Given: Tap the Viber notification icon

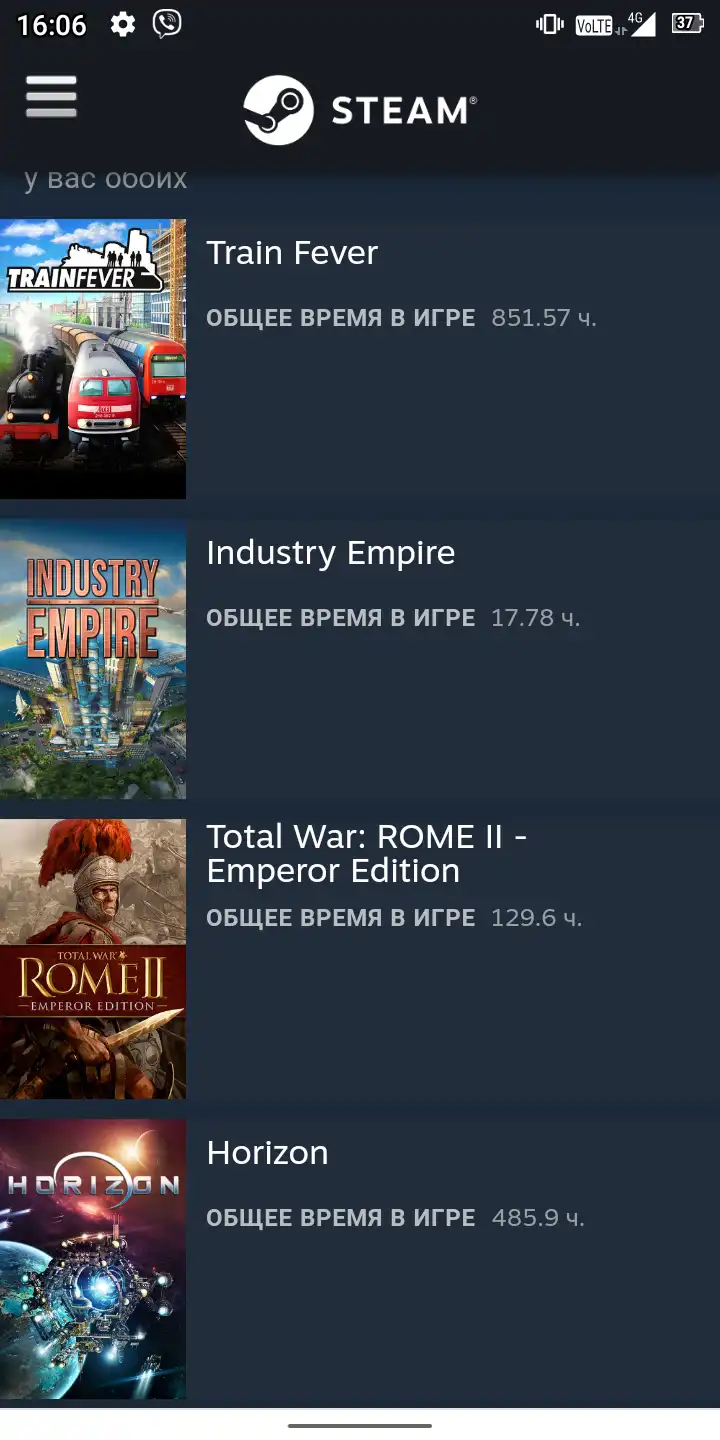Looking at the screenshot, I should tap(167, 24).
